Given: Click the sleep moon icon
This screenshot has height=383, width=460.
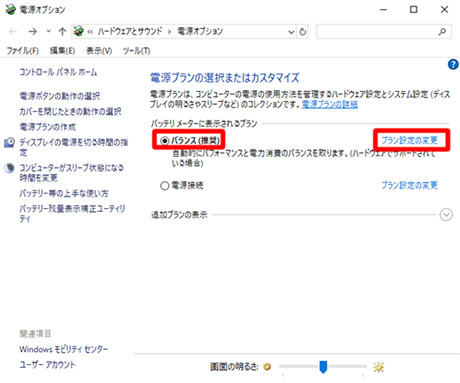Looking at the screenshot, I should [x=9, y=168].
